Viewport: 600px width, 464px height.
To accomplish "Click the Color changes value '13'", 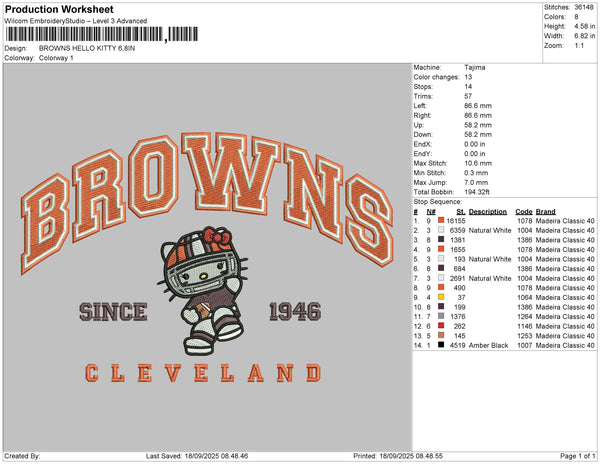I will (x=468, y=77).
